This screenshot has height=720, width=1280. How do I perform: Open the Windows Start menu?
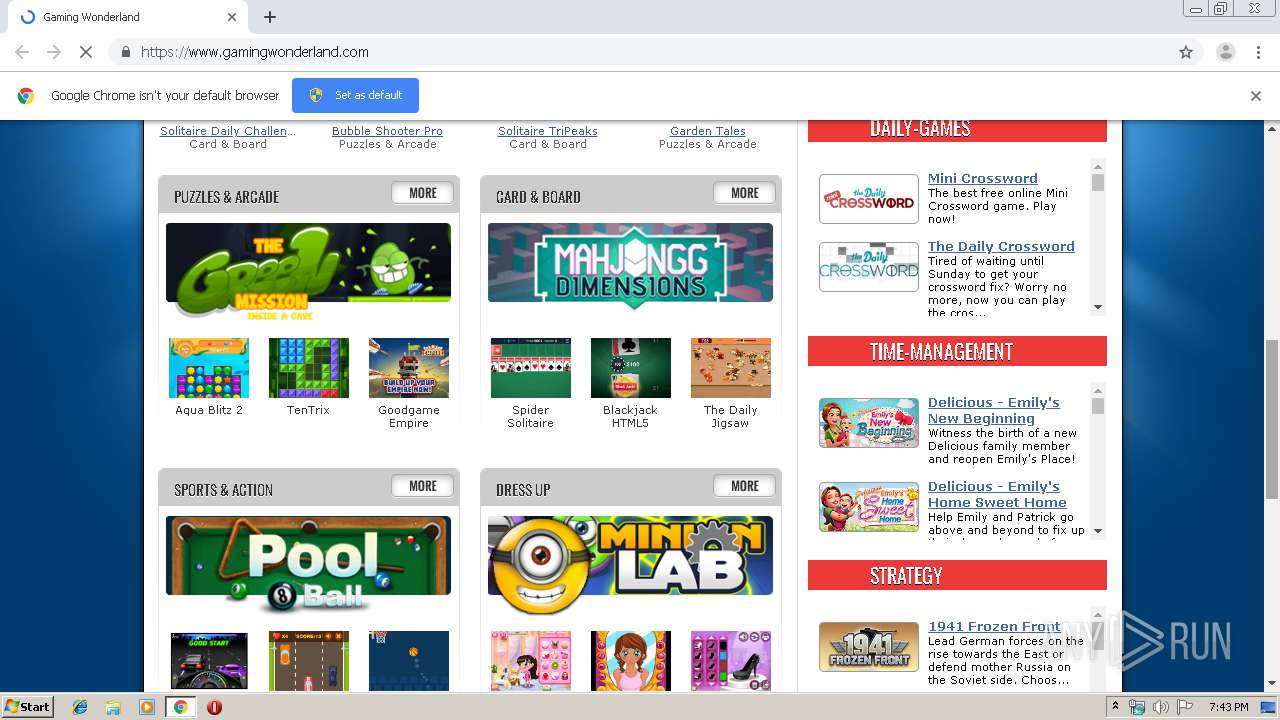28,706
